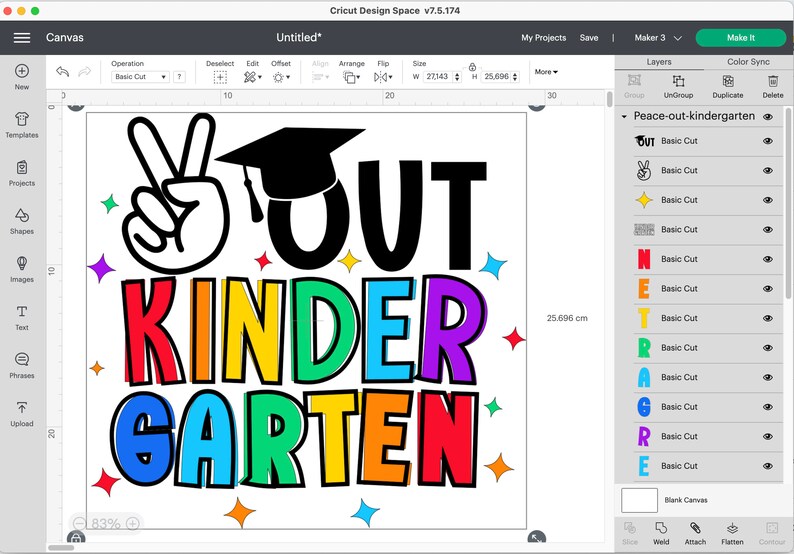Select the blue G letter layer
This screenshot has width=794, height=554.
pyautogui.click(x=708, y=407)
